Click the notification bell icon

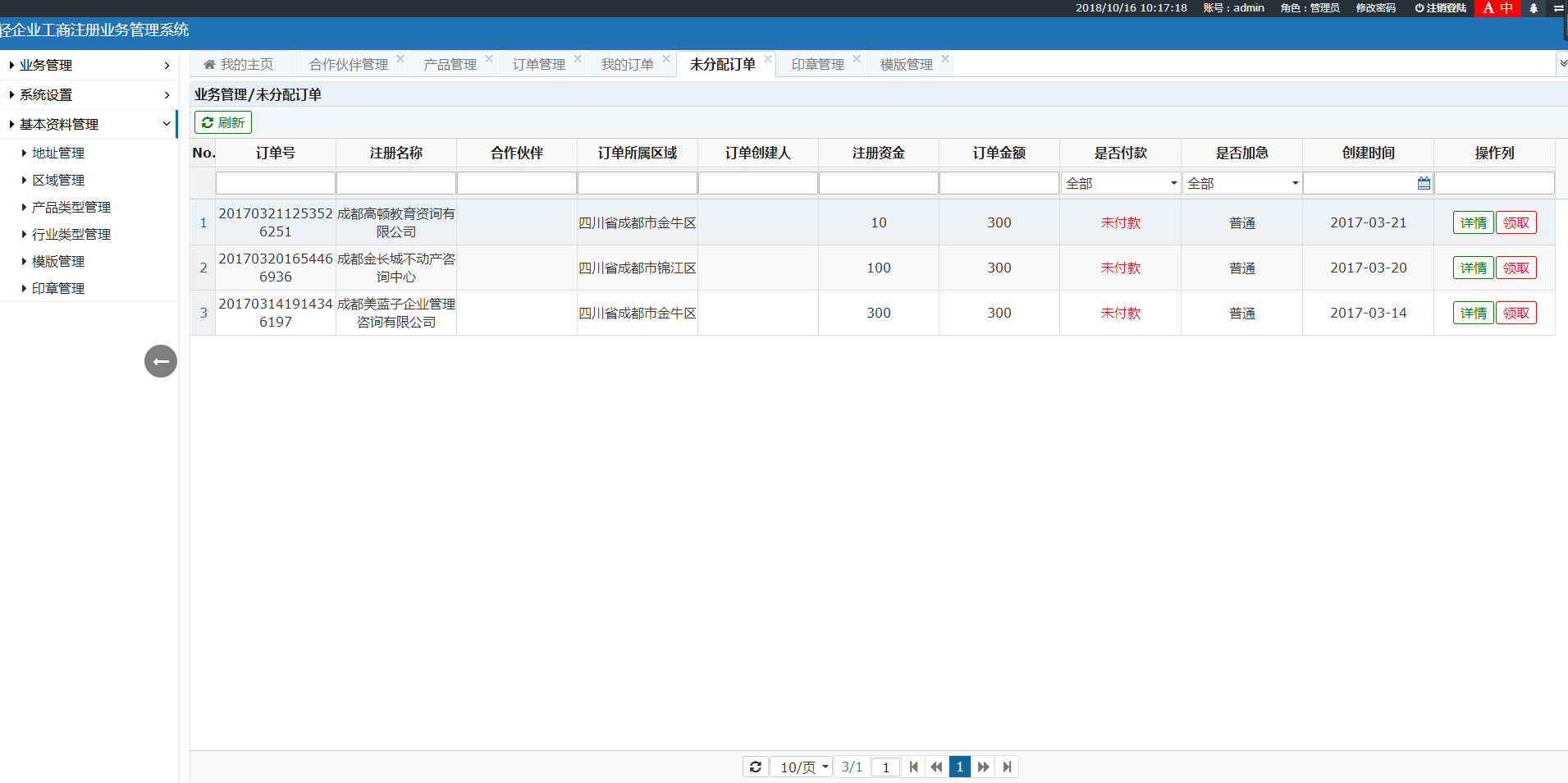pos(1533,8)
